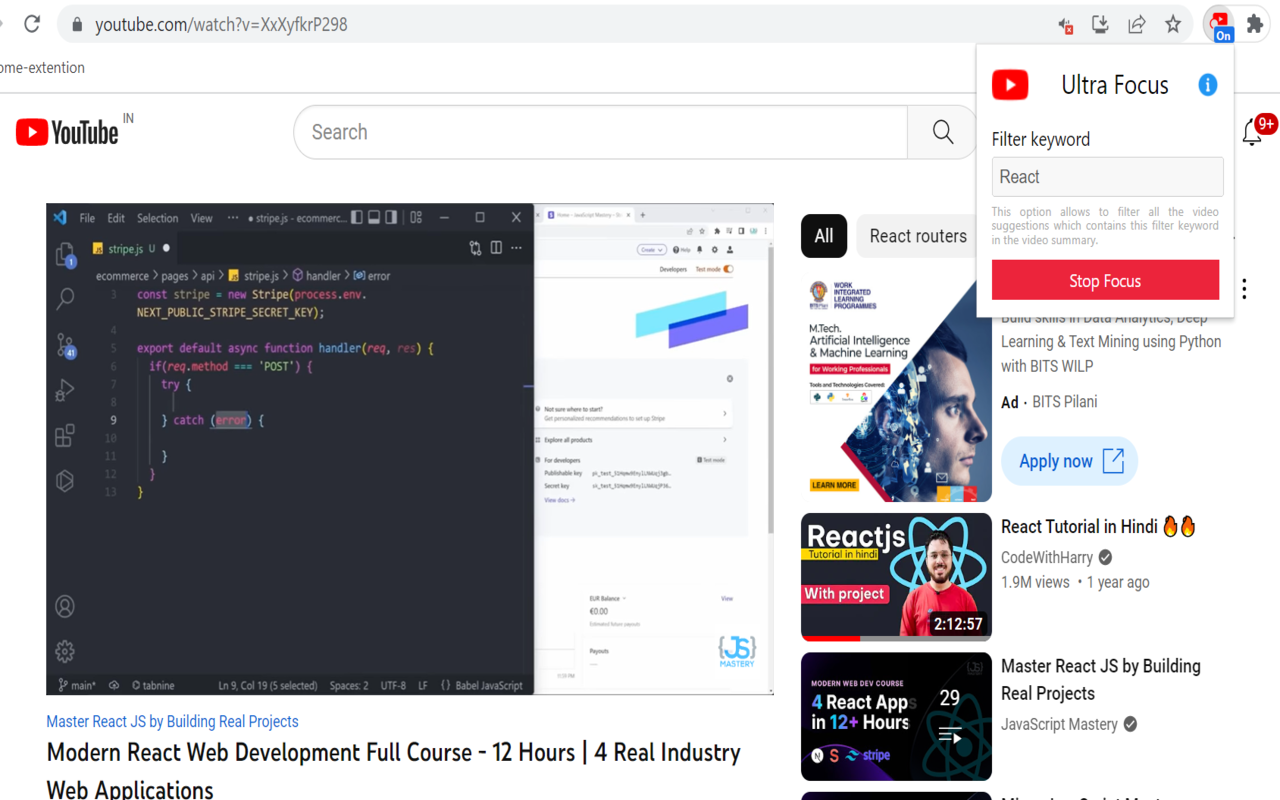Open React Tutorial in Hindi thumbnail

[x=896, y=577]
